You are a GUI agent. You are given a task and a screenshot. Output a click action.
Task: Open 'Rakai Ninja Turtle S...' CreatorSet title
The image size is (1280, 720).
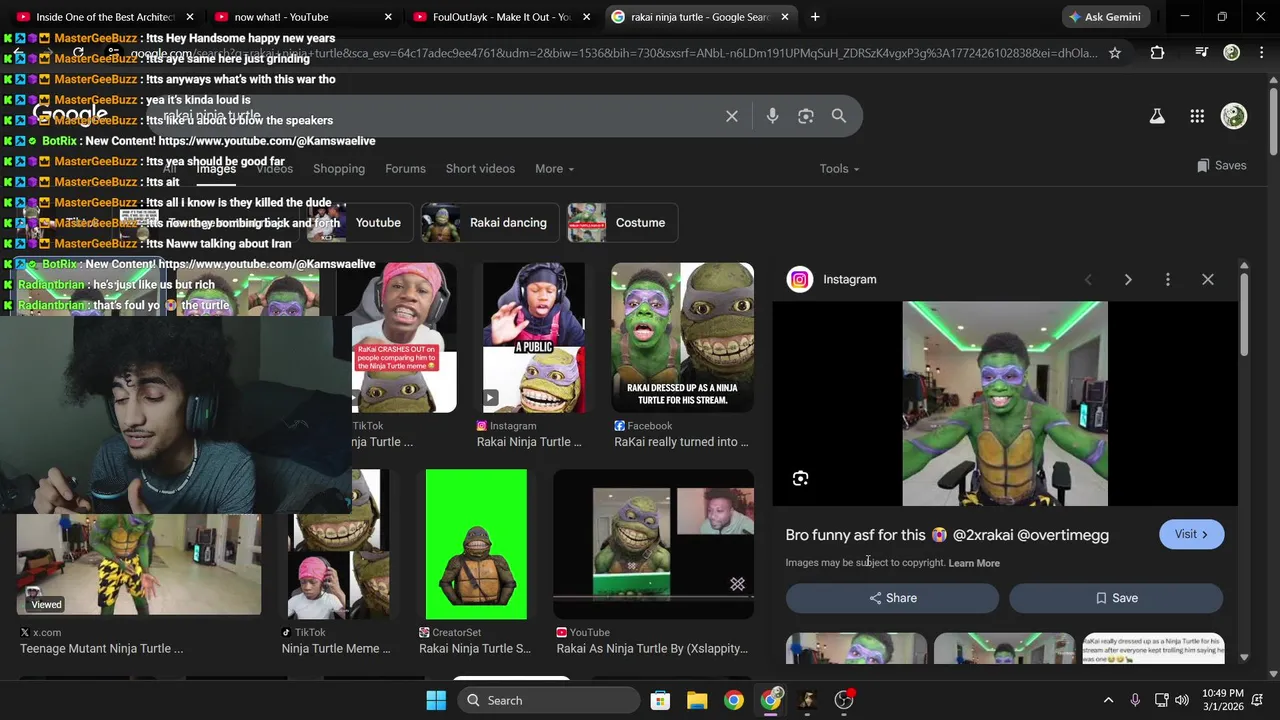click(x=475, y=649)
